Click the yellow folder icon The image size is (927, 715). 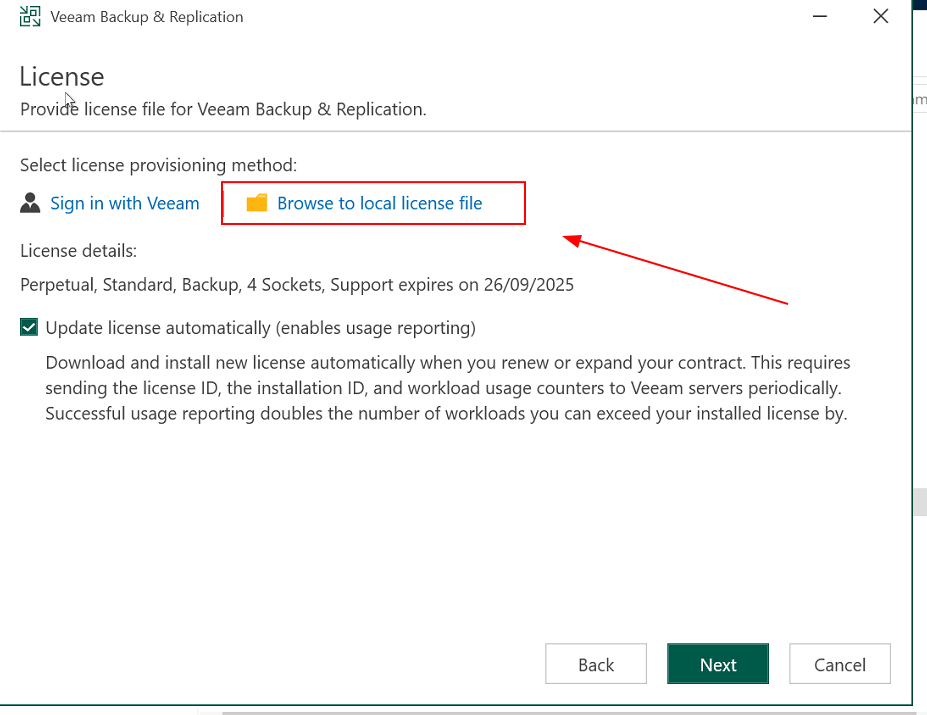(257, 203)
